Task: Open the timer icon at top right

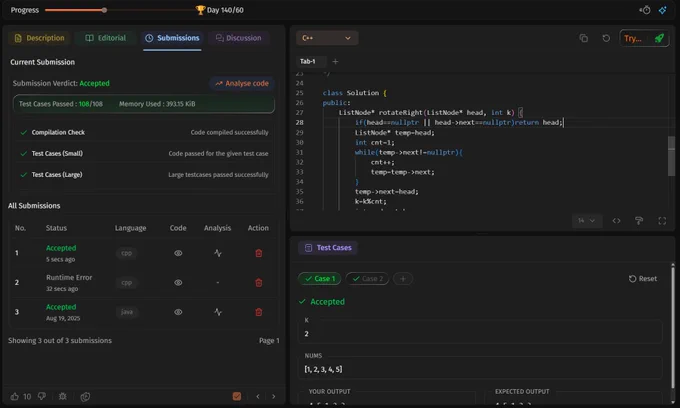Action: [645, 10]
